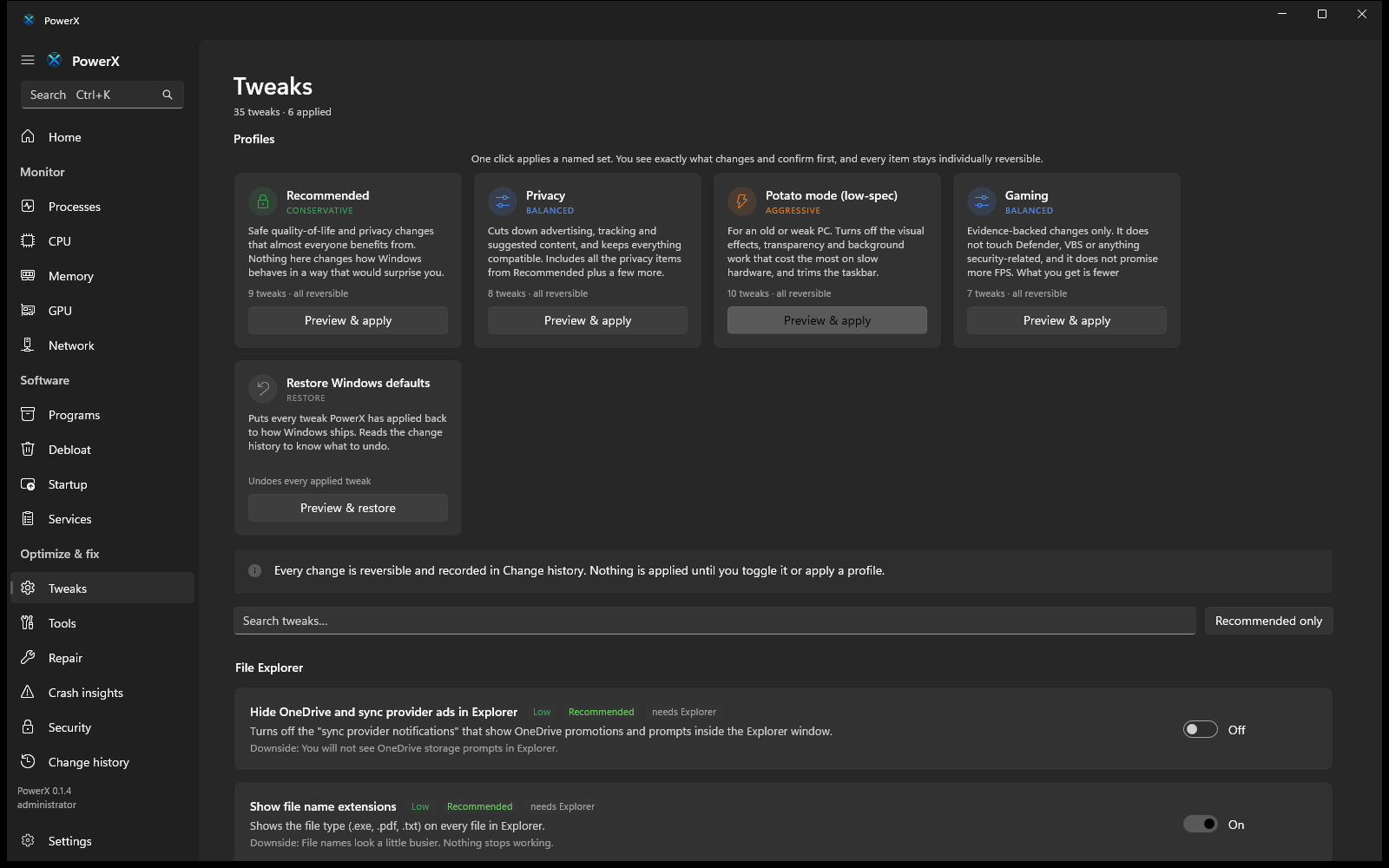1389x868 pixels.
Task: Select the Security sidebar item
Action: 102,727
